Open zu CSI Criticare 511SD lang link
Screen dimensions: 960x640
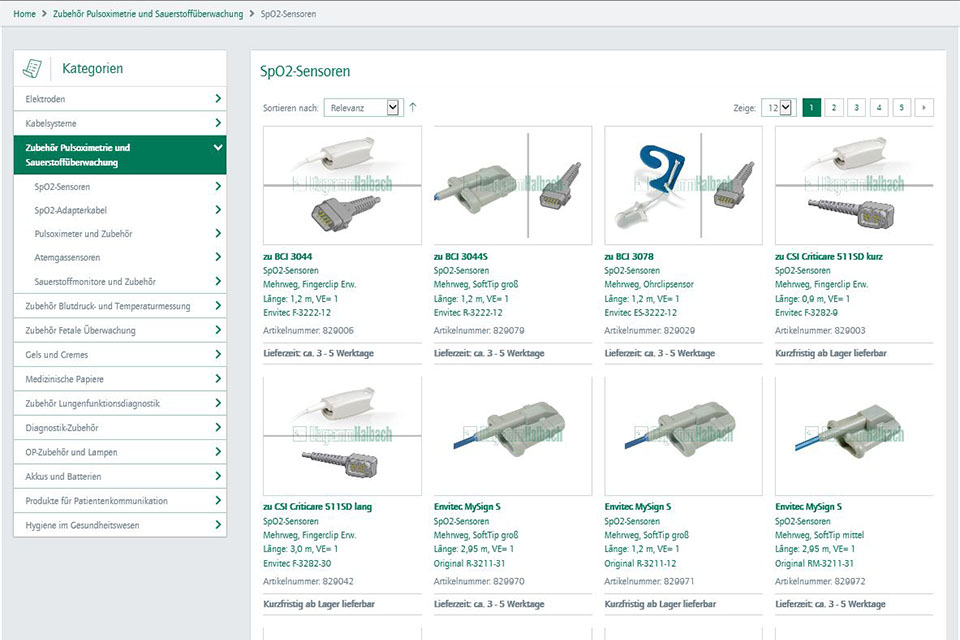[317, 506]
